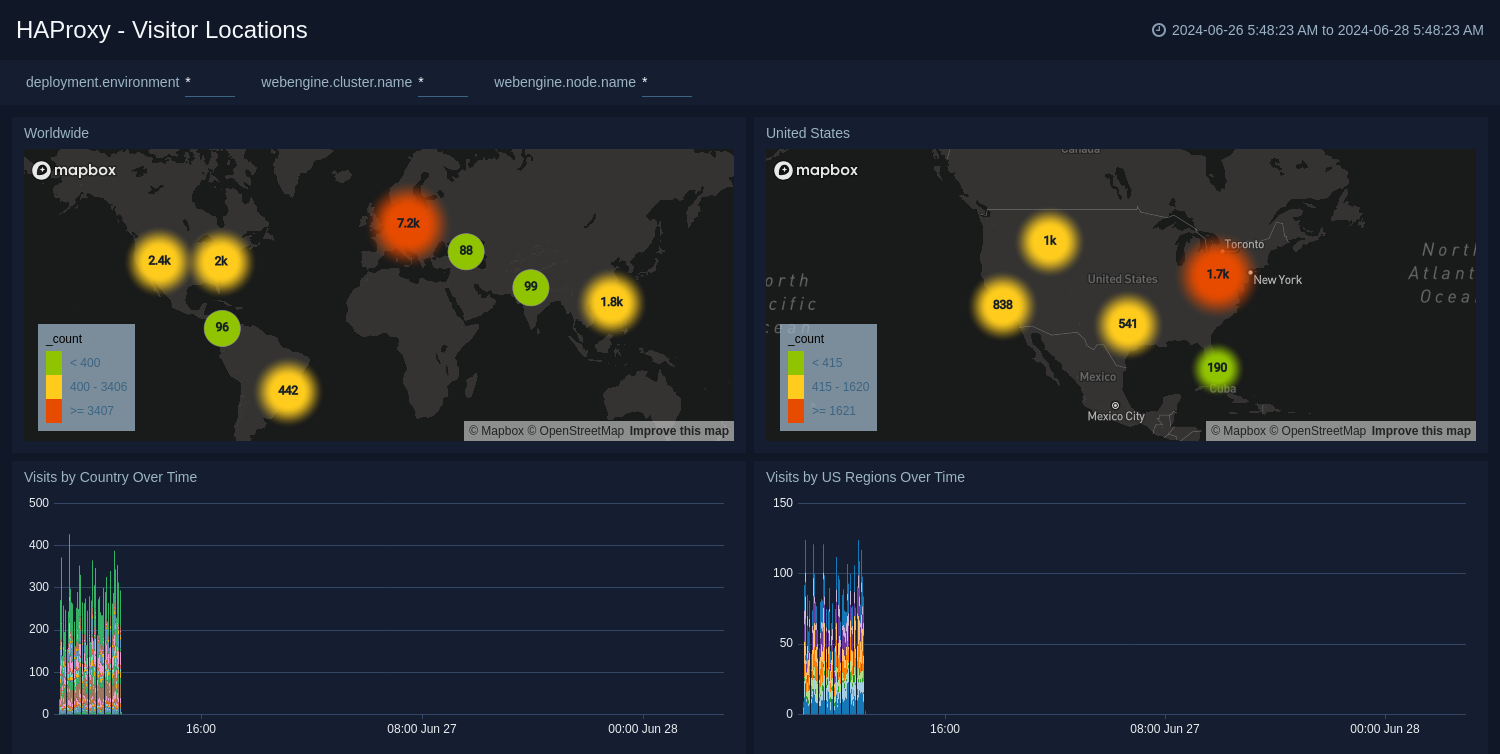Open 'Improve this map' link on United States map
Image resolution: width=1500 pixels, height=754 pixels.
point(1421,431)
